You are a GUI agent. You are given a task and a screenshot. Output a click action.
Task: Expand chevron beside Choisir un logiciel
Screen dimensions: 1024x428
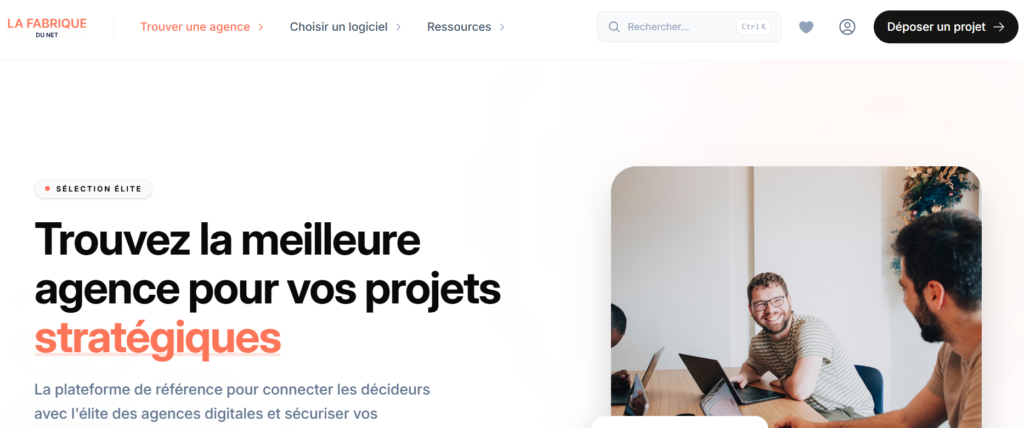pyautogui.click(x=398, y=27)
